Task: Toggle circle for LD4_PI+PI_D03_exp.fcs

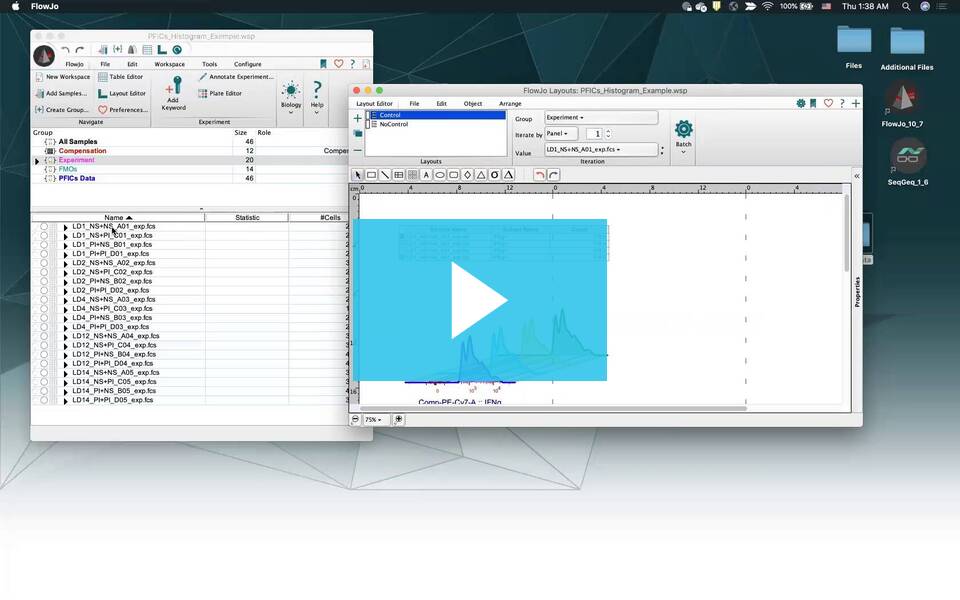Action: [x=44, y=327]
